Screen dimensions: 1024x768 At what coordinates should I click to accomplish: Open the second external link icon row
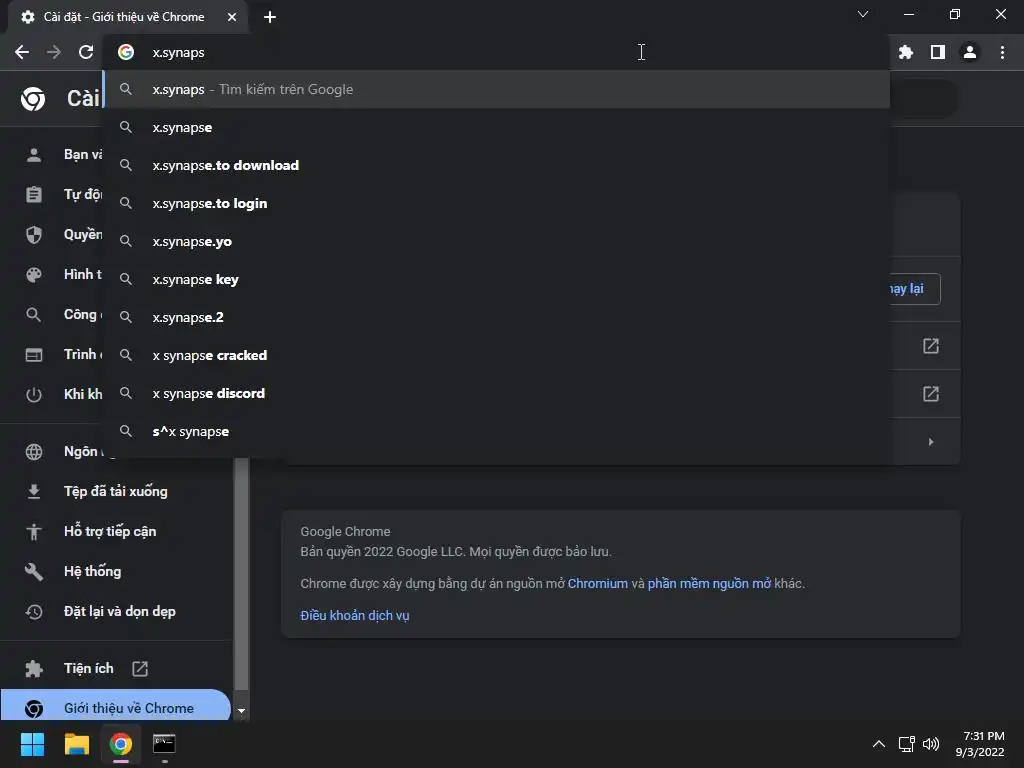(931, 394)
